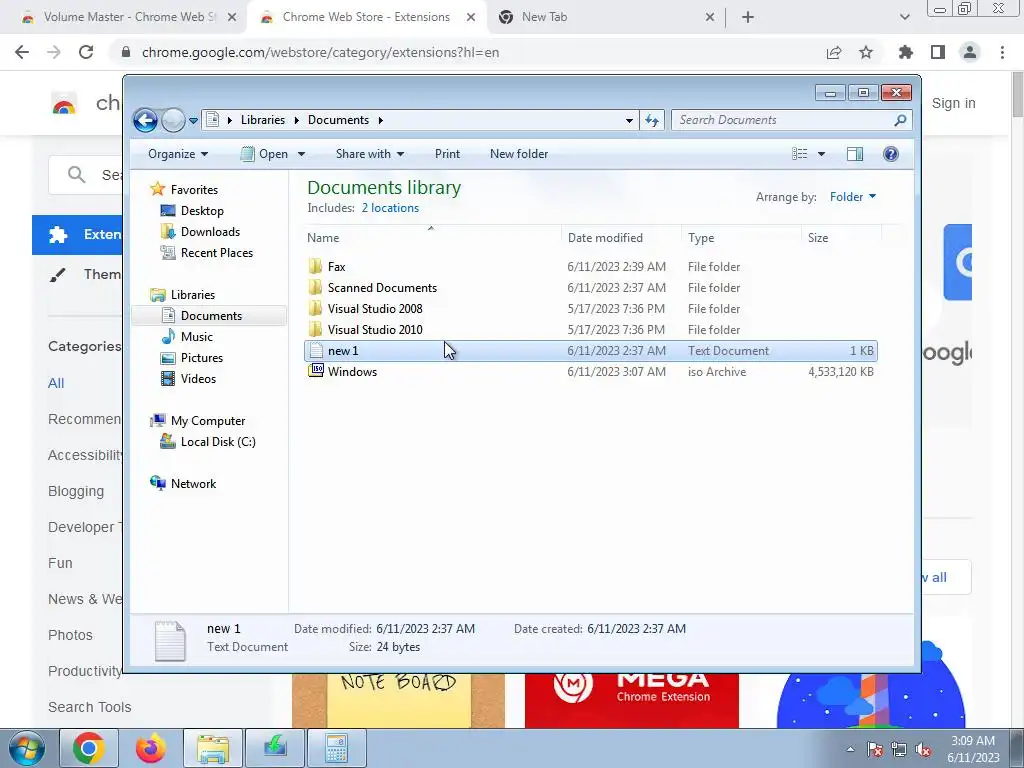The height and width of the screenshot is (768, 1024).
Task: Open Chrome profile avatar icon
Action: pos(970,52)
